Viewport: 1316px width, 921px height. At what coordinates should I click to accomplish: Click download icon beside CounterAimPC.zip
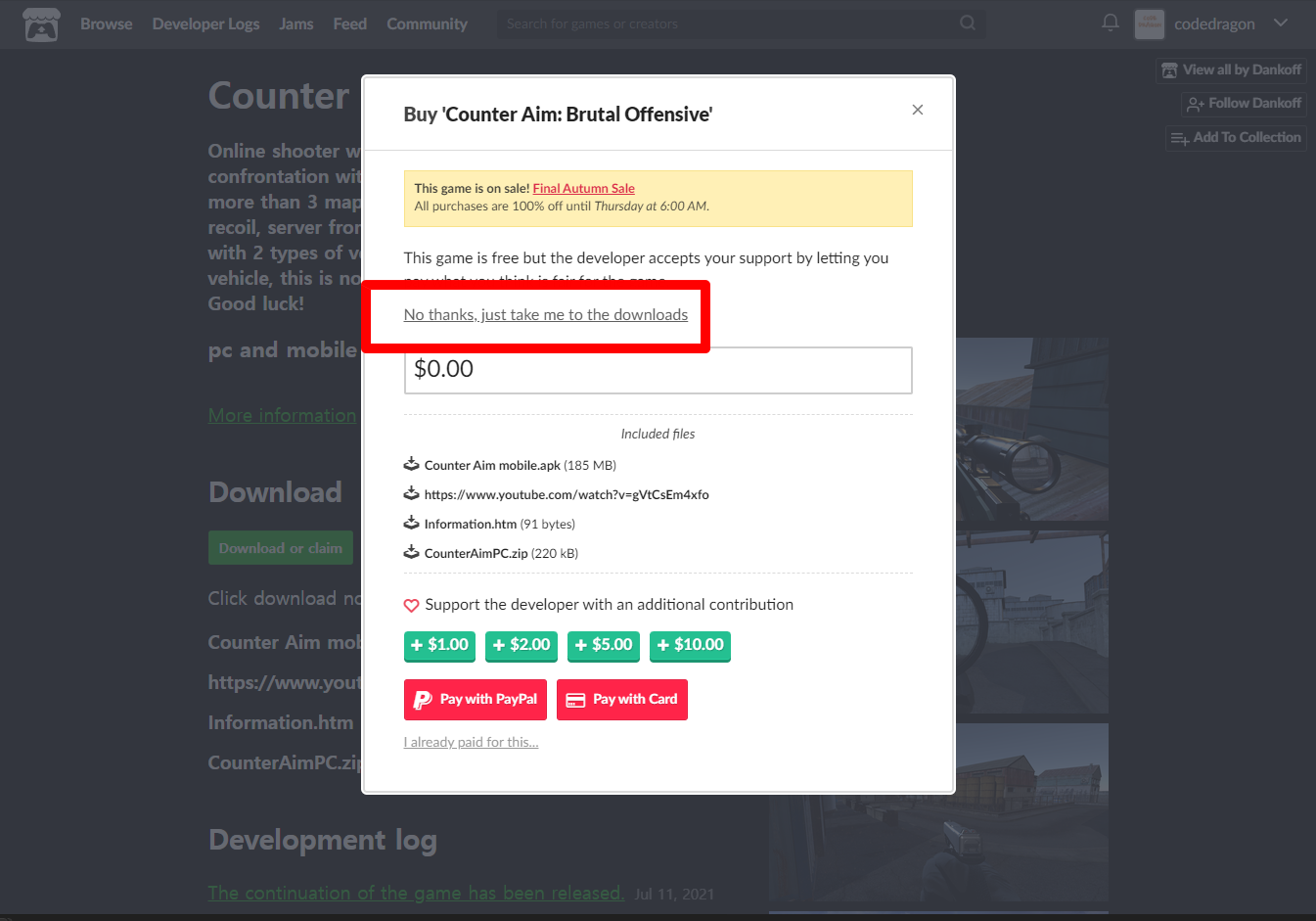[x=411, y=552]
